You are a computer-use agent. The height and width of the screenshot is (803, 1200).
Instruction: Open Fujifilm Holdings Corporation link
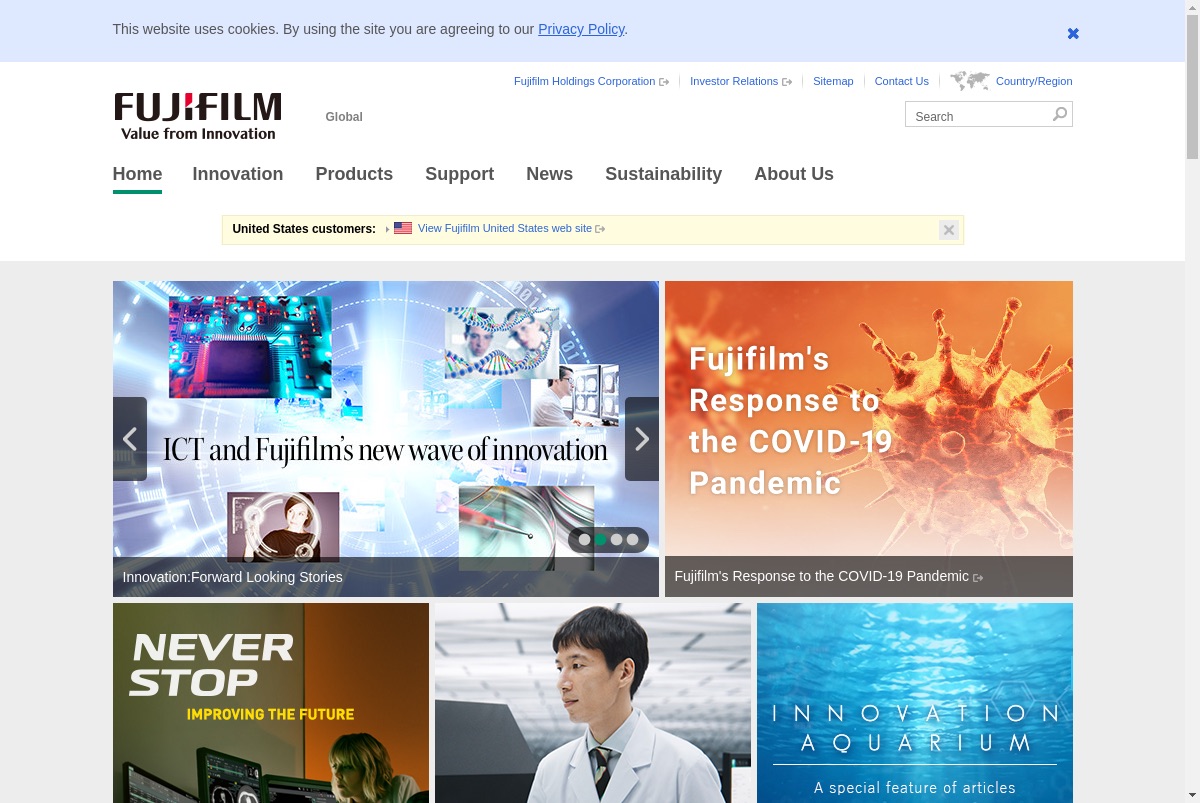click(591, 81)
